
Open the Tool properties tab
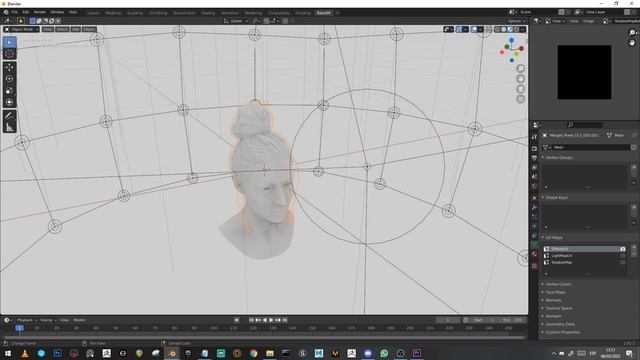534,137
